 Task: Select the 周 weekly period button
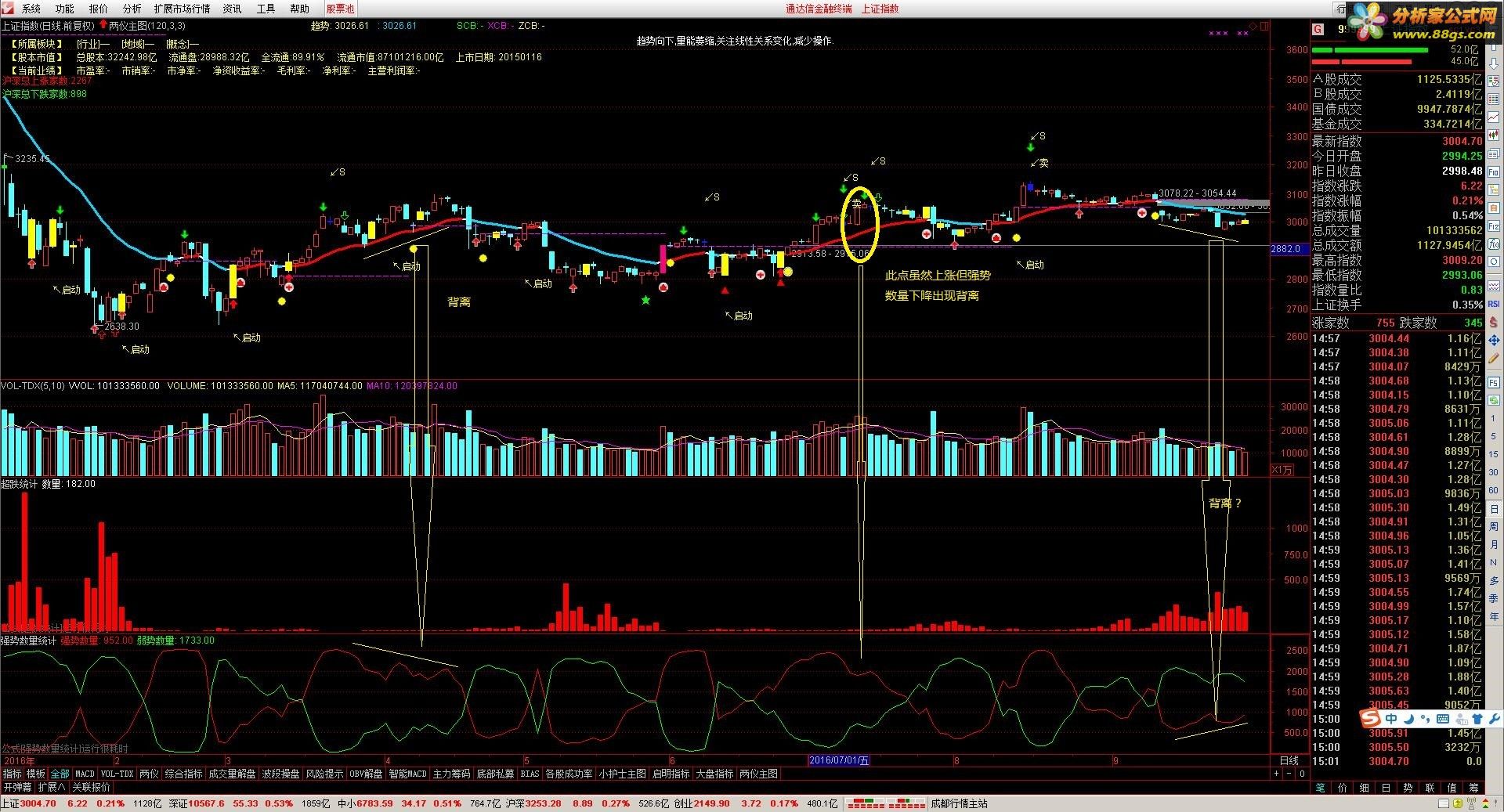coord(1494,527)
